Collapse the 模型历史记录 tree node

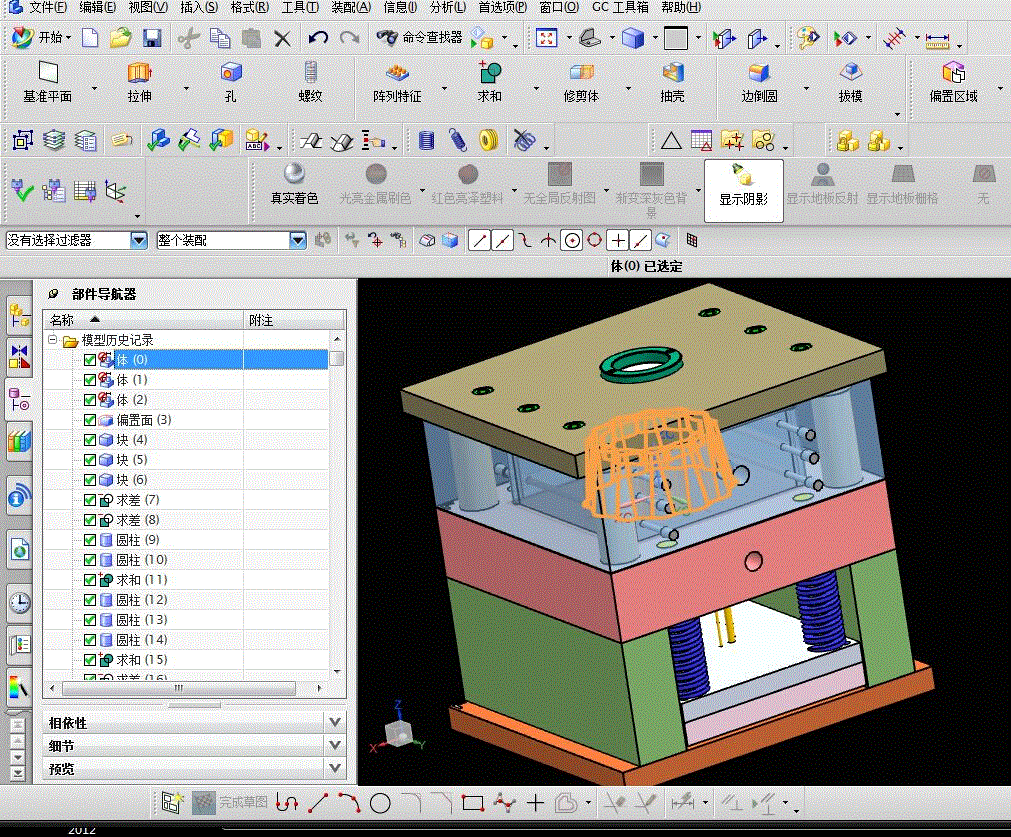point(53,341)
